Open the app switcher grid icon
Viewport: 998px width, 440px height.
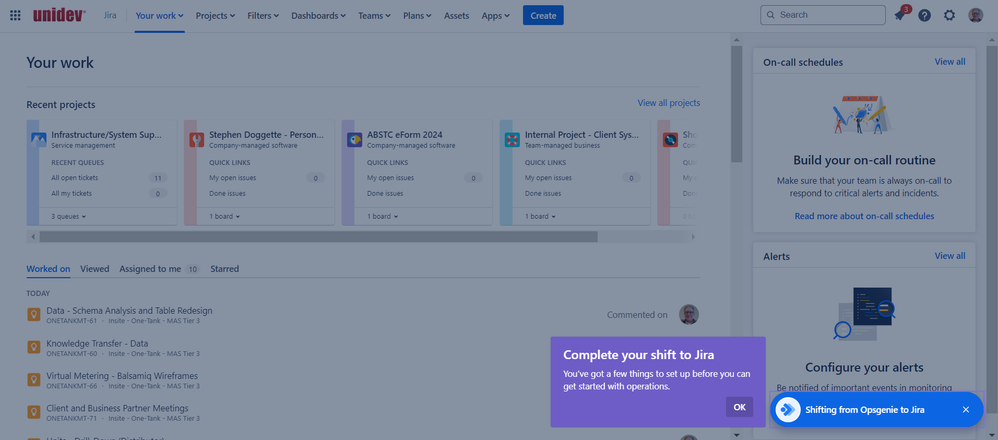coord(16,15)
